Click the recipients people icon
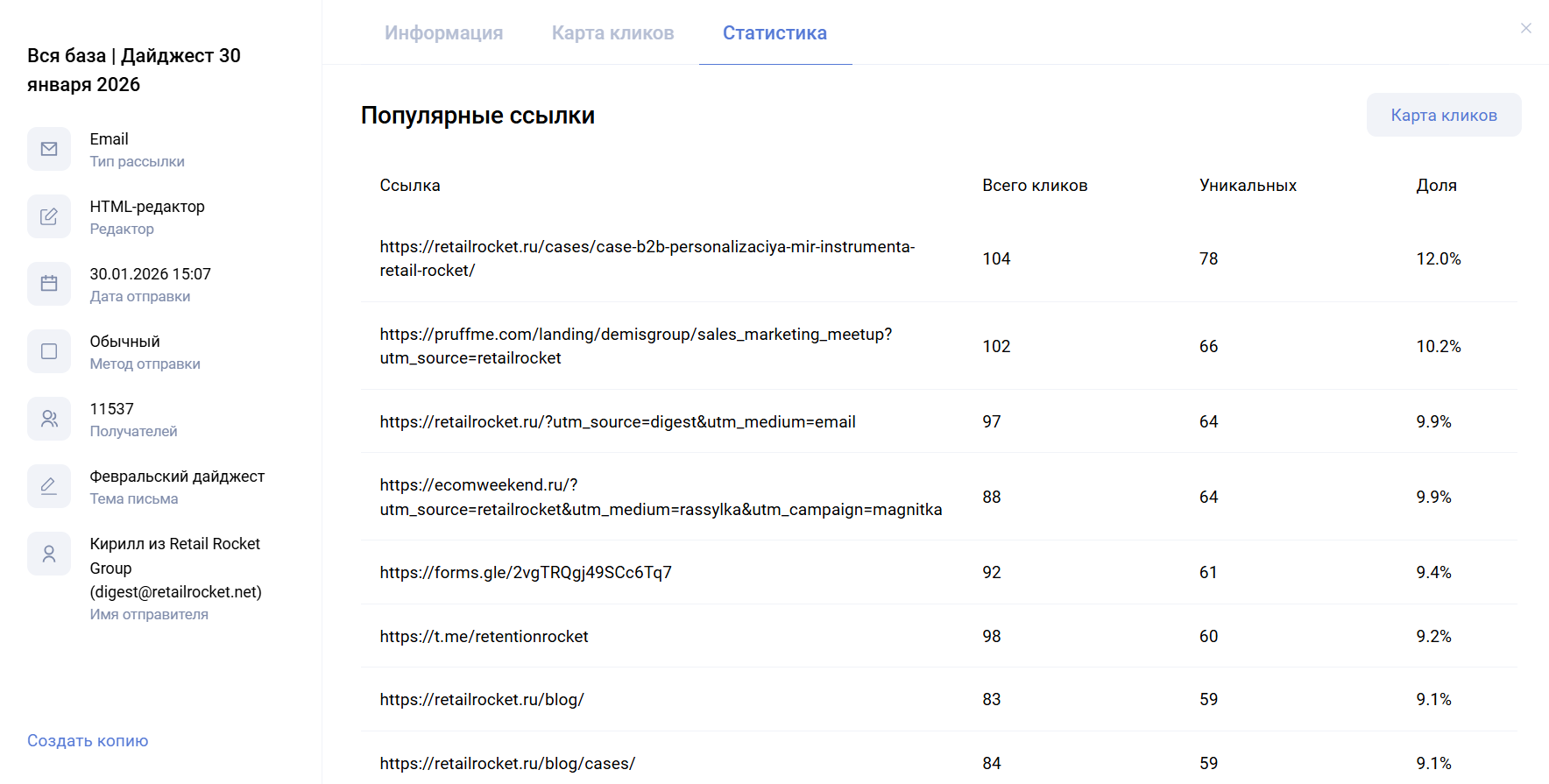The height and width of the screenshot is (784, 1549). pos(49,419)
